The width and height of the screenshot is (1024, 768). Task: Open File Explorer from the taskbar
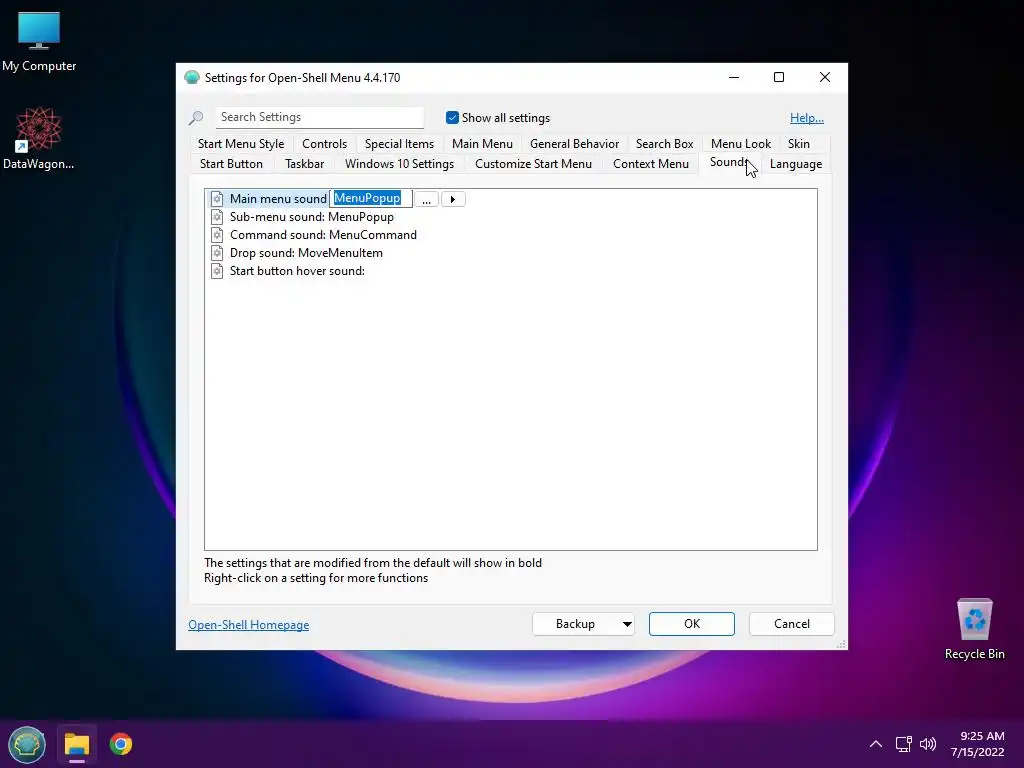coord(77,744)
